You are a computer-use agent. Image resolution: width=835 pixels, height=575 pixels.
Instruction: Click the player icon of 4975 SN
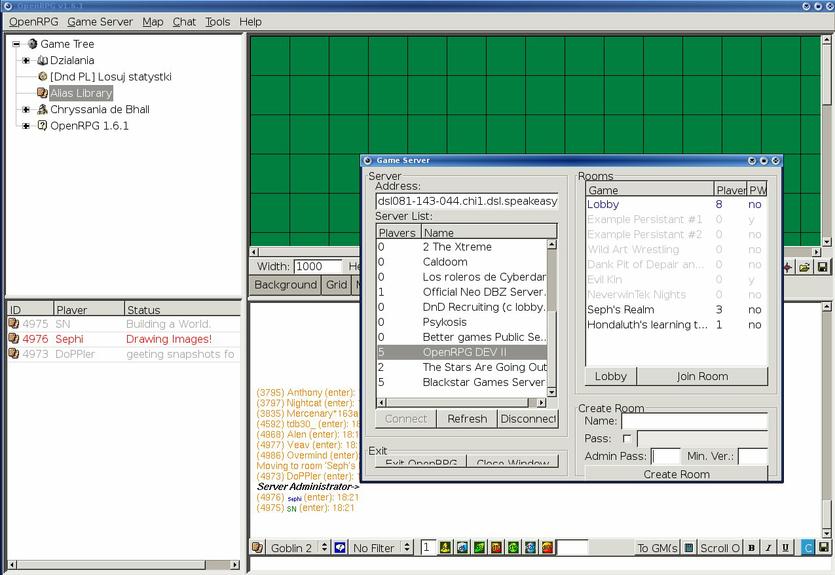(x=13, y=323)
